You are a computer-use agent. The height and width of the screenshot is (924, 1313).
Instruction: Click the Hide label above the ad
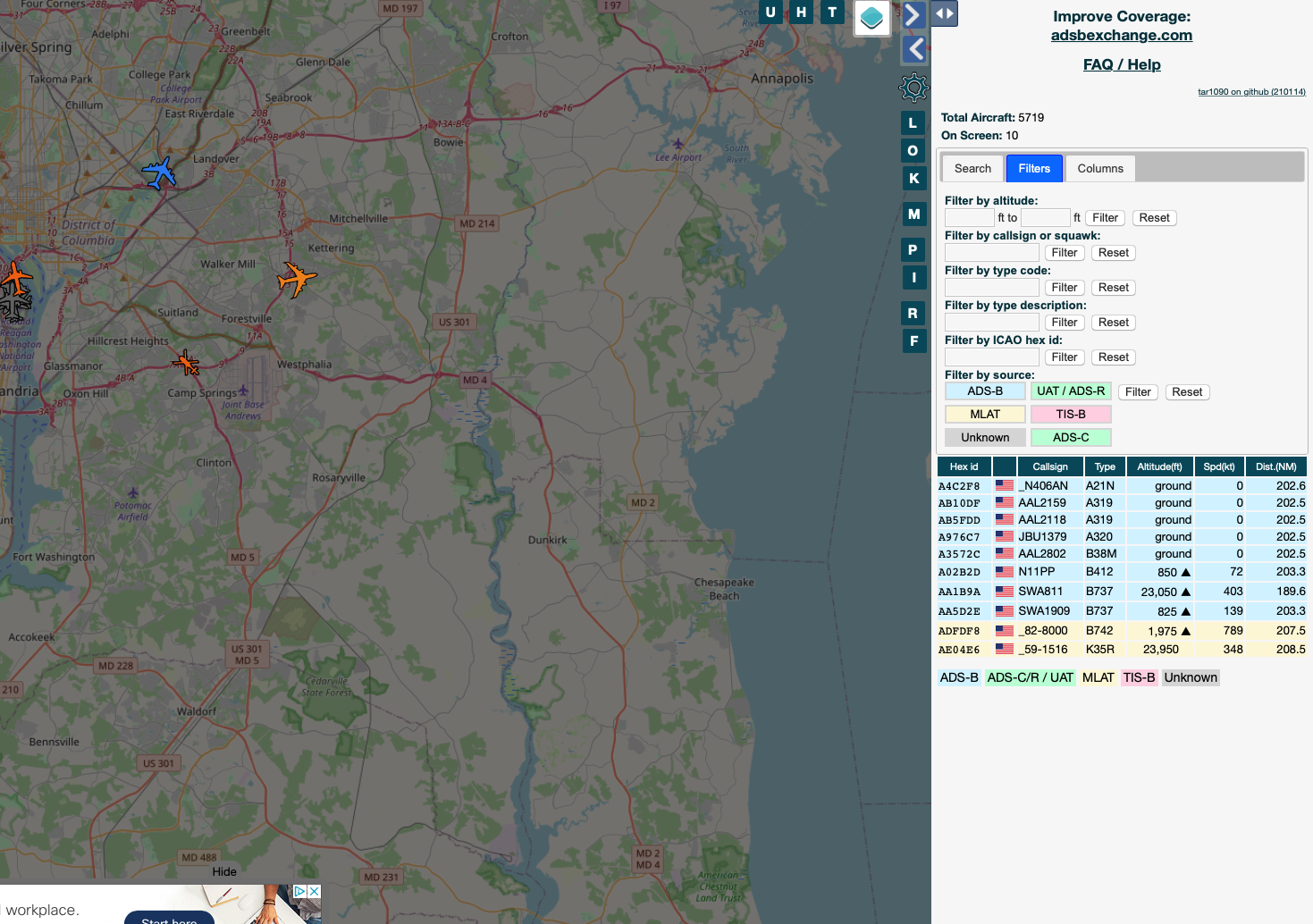[x=224, y=872]
